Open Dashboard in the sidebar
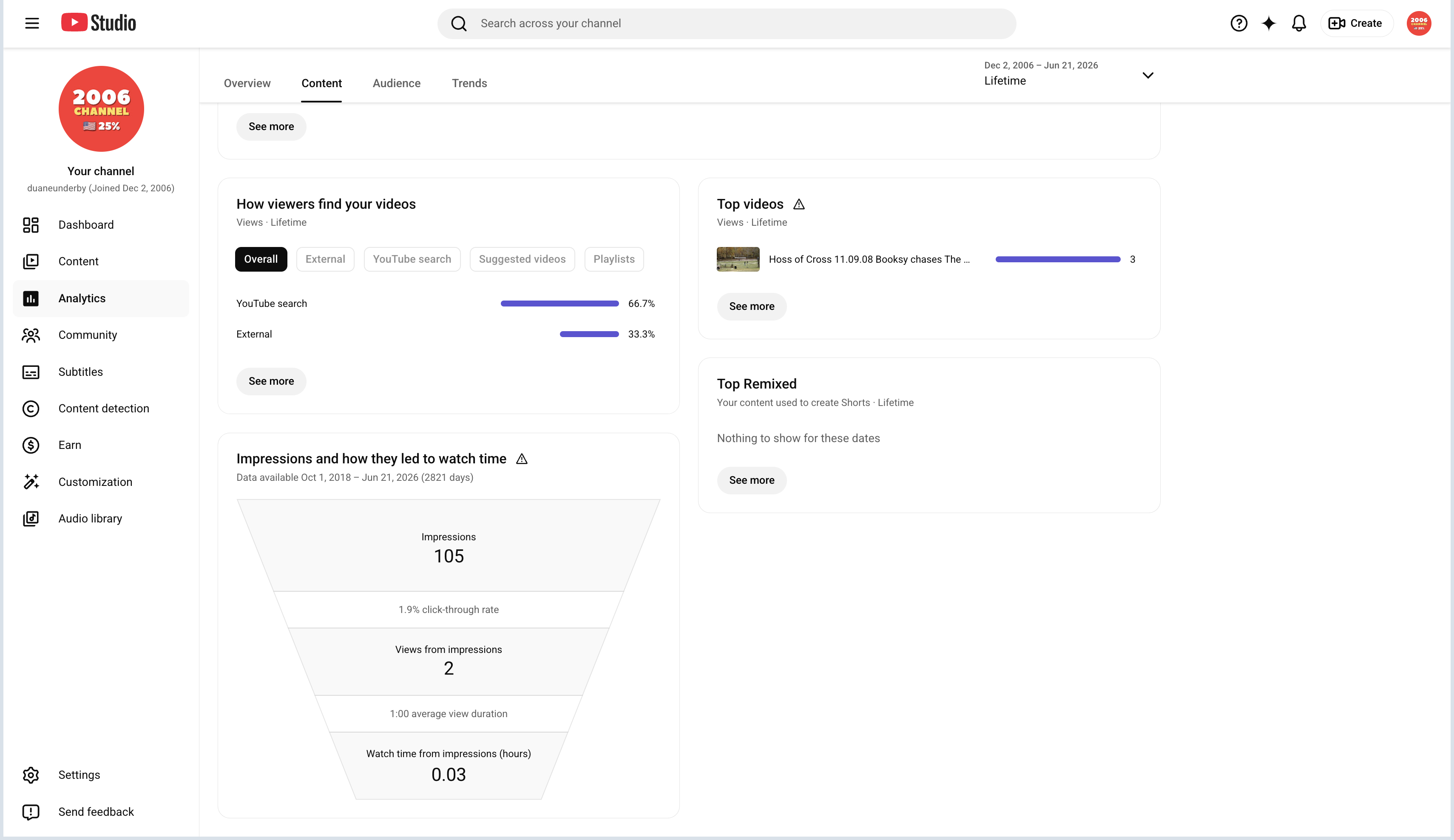The image size is (1454, 840). coord(101,225)
